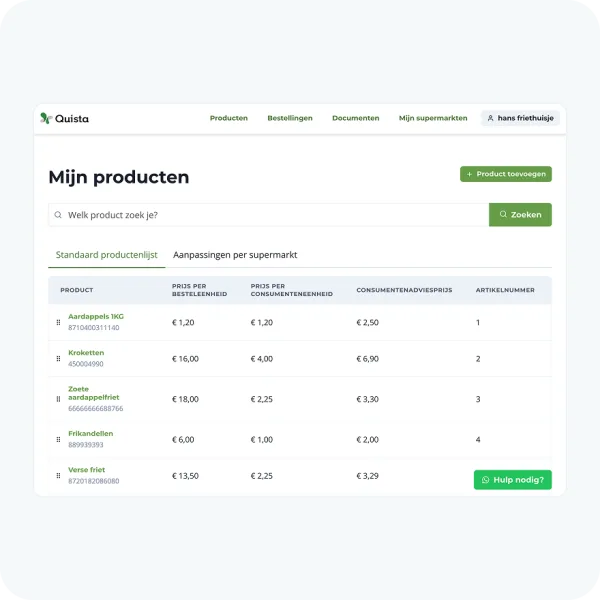Click the Zoeken search button
Viewport: 600px width, 600px height.
coord(520,215)
